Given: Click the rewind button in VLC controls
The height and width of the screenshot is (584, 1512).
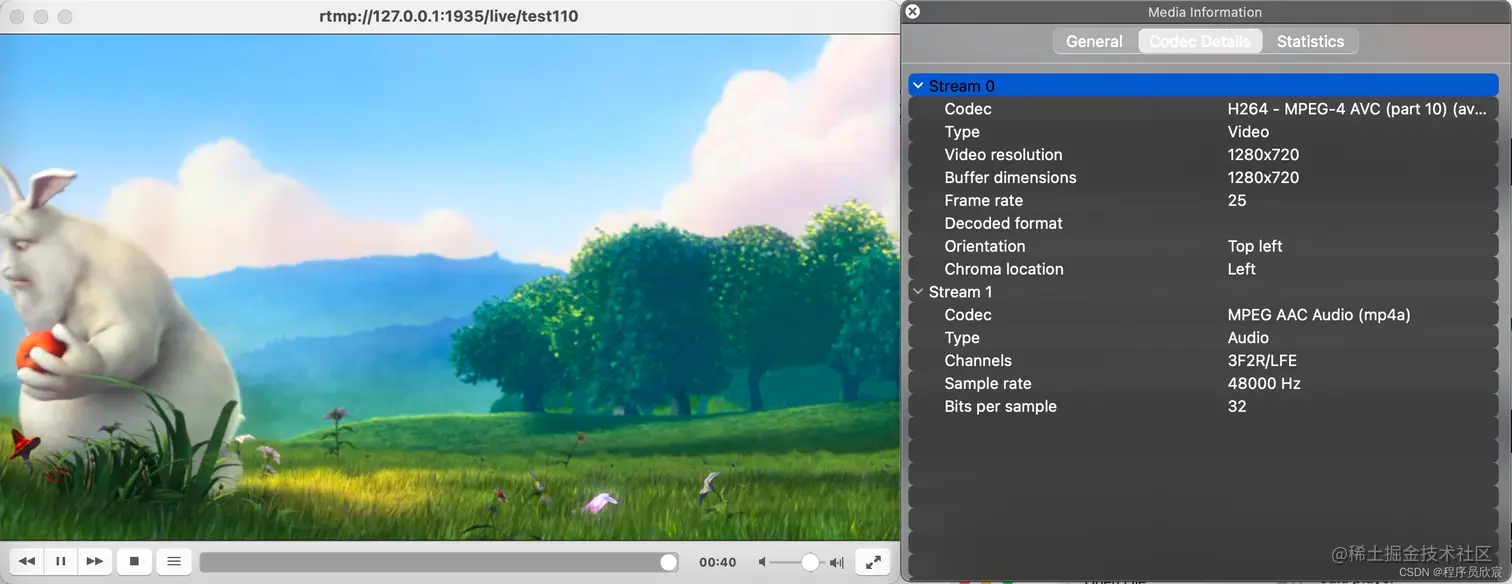Looking at the screenshot, I should pos(28,562).
